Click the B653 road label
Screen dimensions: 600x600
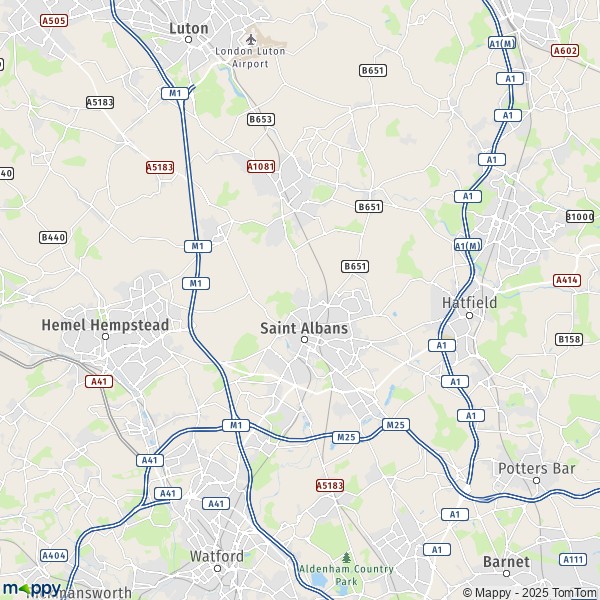click(261, 119)
